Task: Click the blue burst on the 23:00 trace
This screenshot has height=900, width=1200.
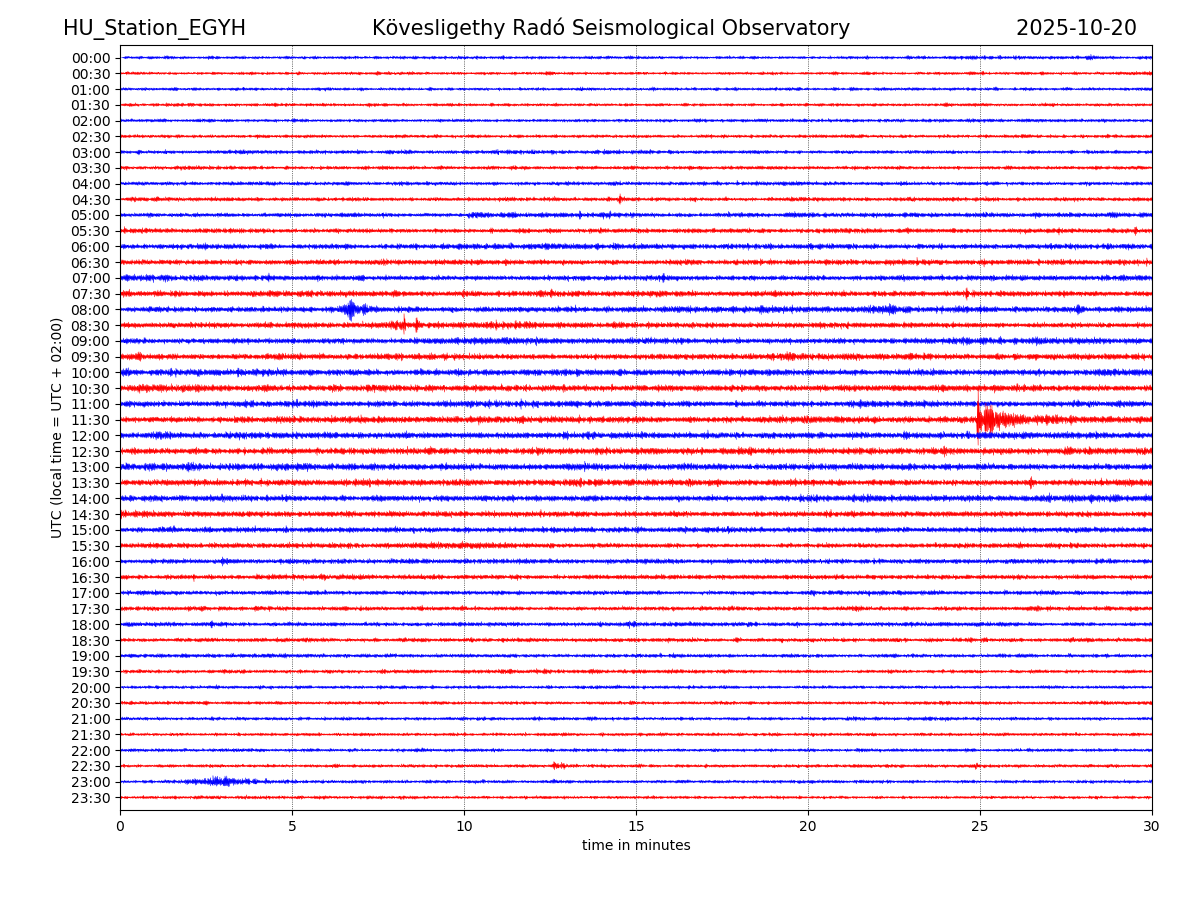Action: click(220, 781)
